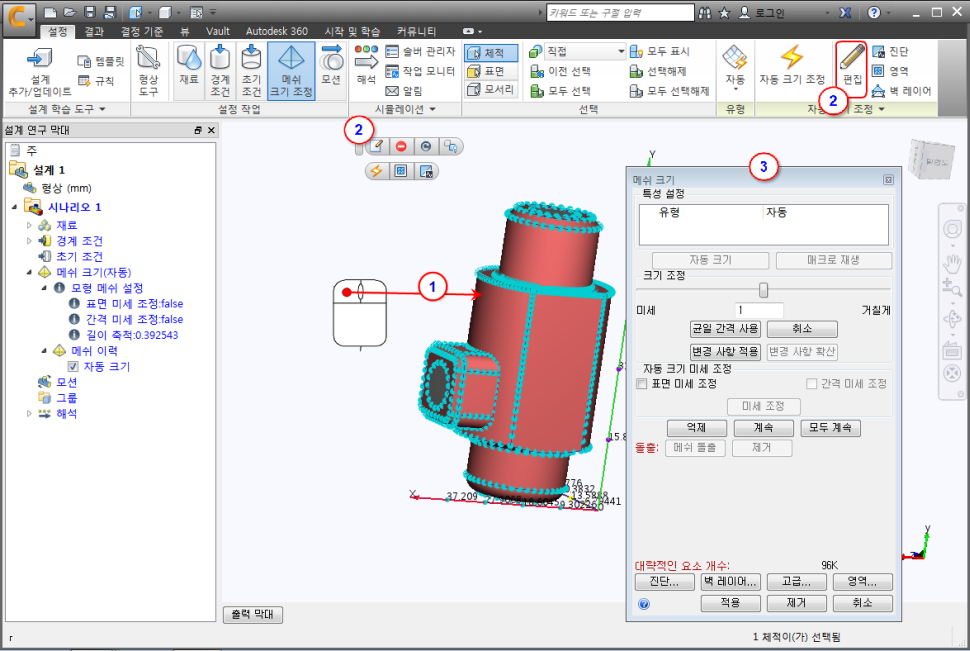Viewport: 970px width, 651px height.
Task: Open the 알림 notification tool
Action: pos(404,91)
